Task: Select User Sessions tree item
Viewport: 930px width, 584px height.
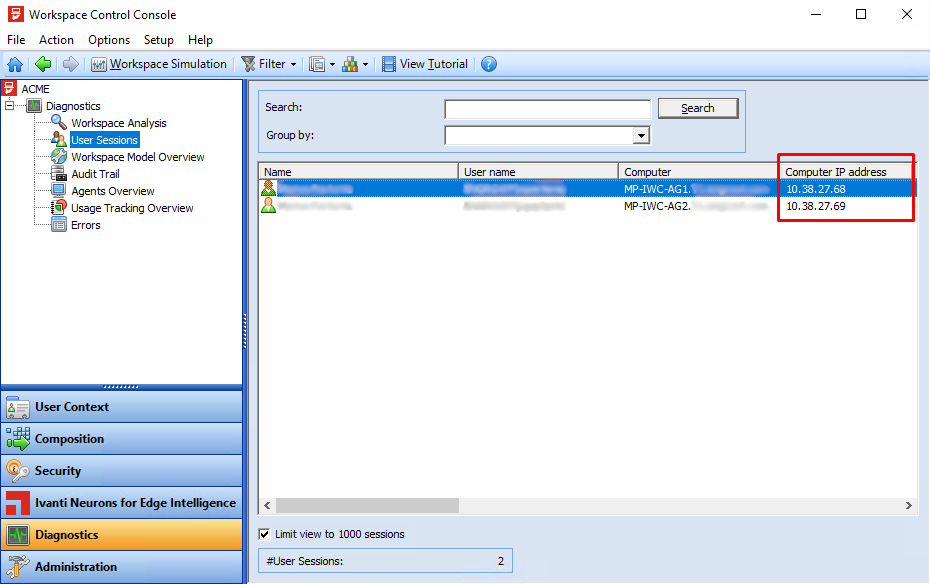Action: pos(105,140)
